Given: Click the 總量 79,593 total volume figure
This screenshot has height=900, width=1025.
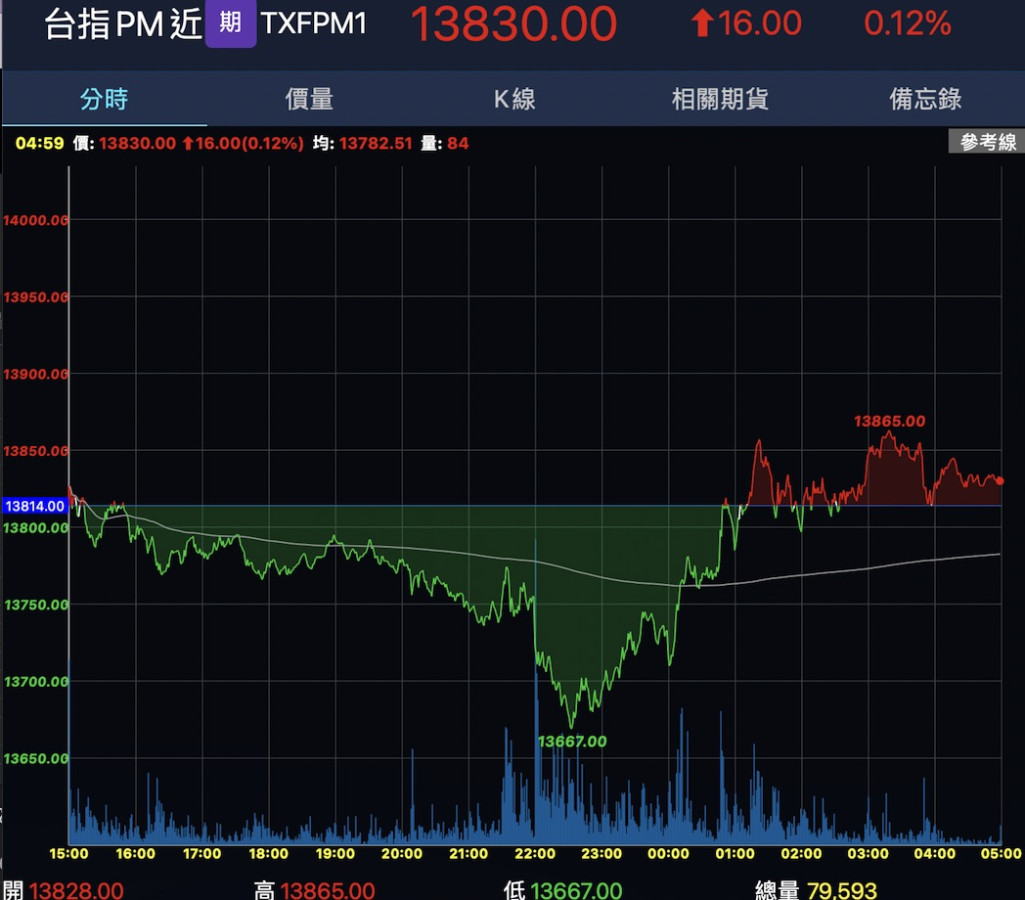Looking at the screenshot, I should point(815,890).
